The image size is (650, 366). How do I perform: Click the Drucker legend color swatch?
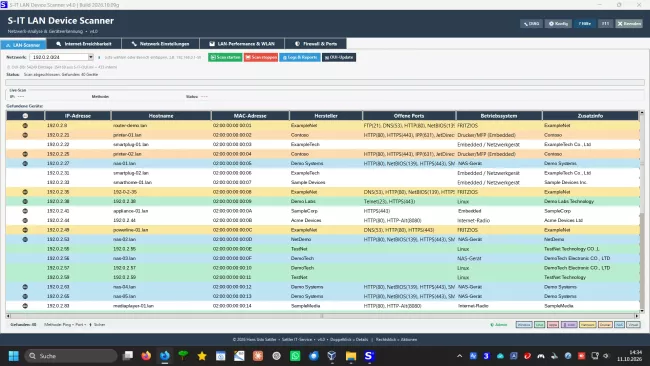coord(605,325)
